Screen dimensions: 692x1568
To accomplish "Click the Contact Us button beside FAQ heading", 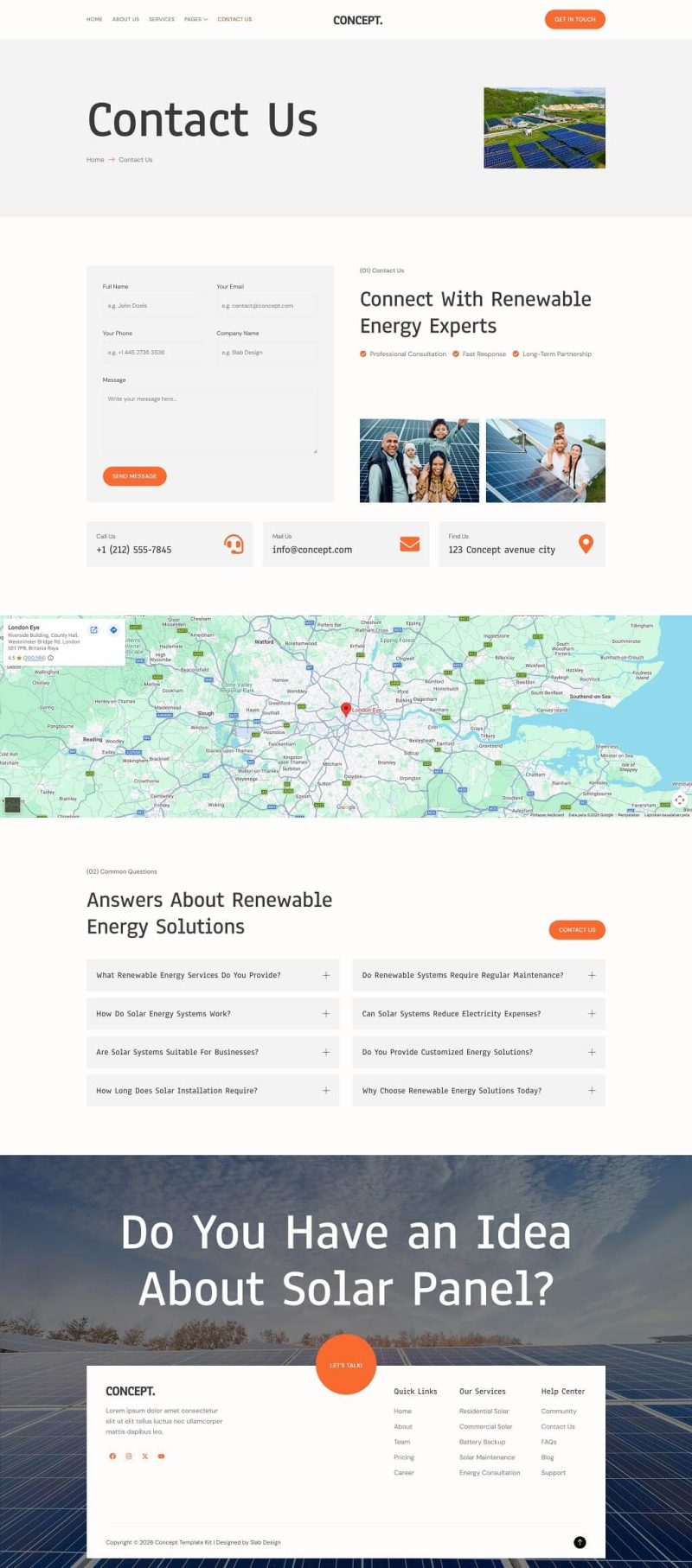I will pyautogui.click(x=577, y=930).
